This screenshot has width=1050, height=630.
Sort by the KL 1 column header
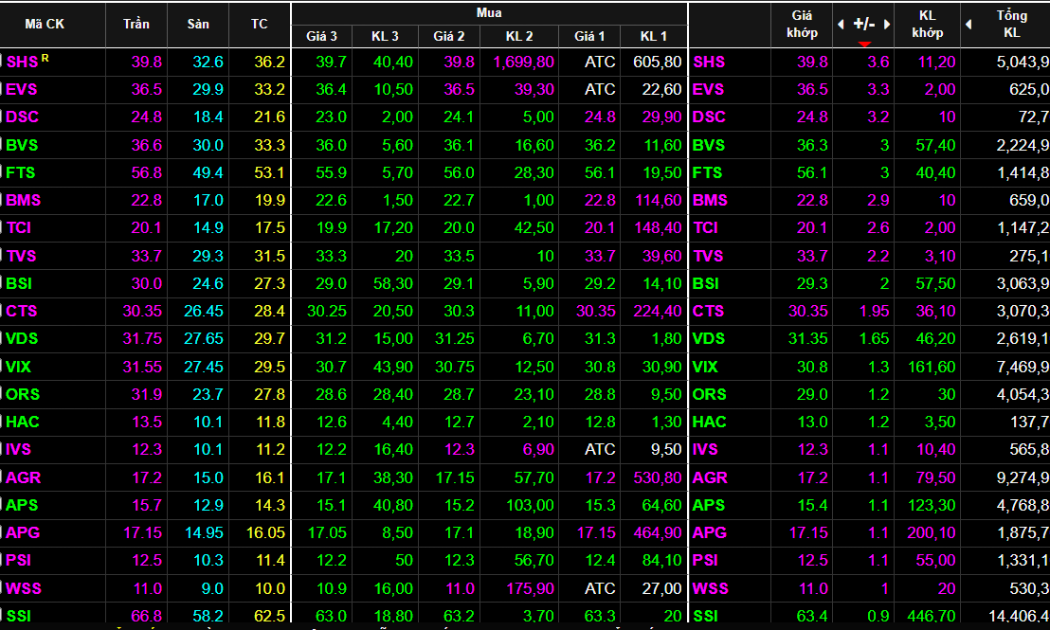pyautogui.click(x=654, y=36)
